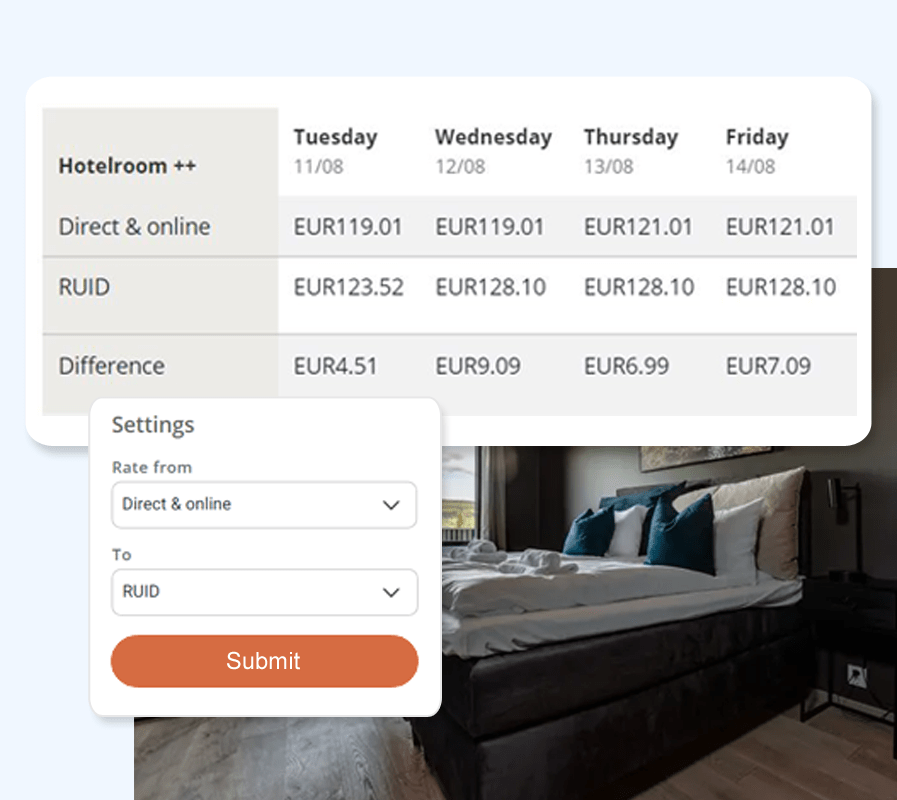Viewport: 897px width, 800px height.
Task: Click Tuesday's RUID rate EUR123.52
Action: pyautogui.click(x=348, y=288)
